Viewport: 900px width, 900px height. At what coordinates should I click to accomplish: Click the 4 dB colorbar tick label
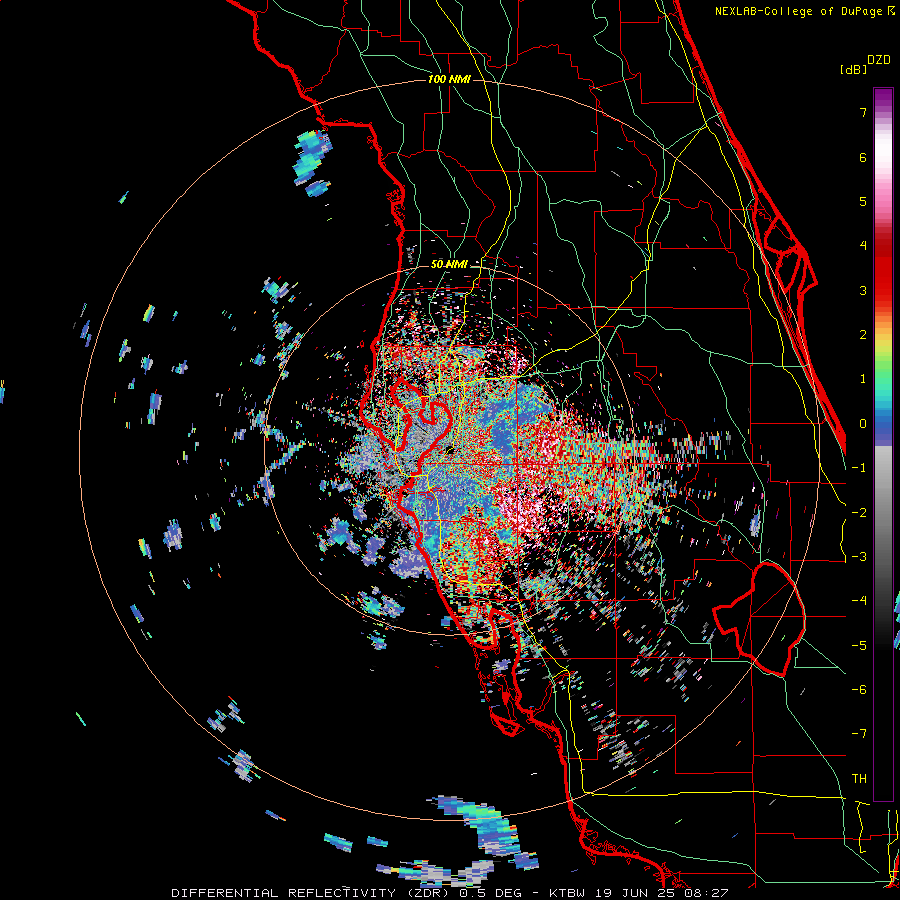[863, 246]
